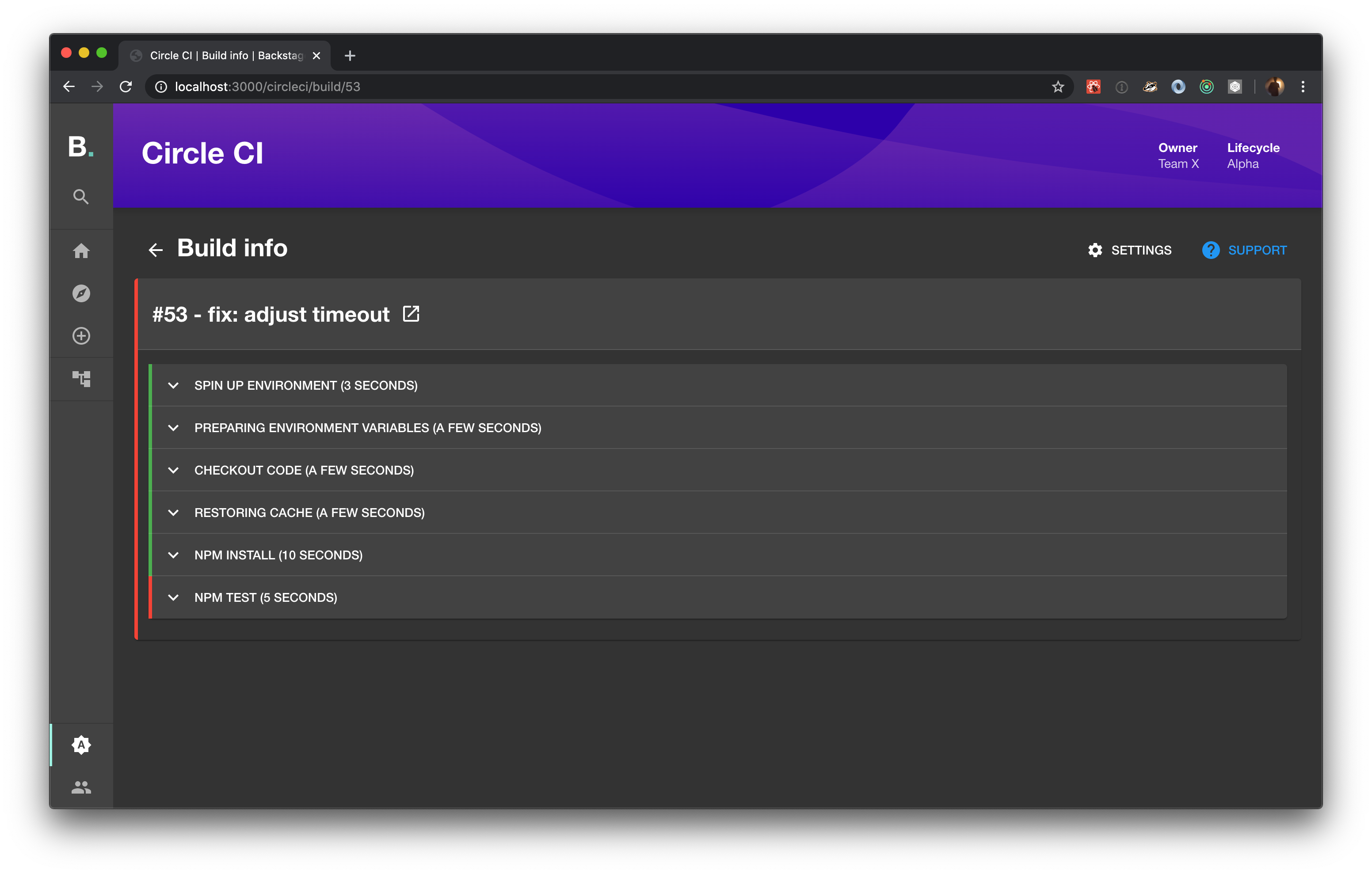Expand Preparing Environment Variables step

pyautogui.click(x=718, y=427)
